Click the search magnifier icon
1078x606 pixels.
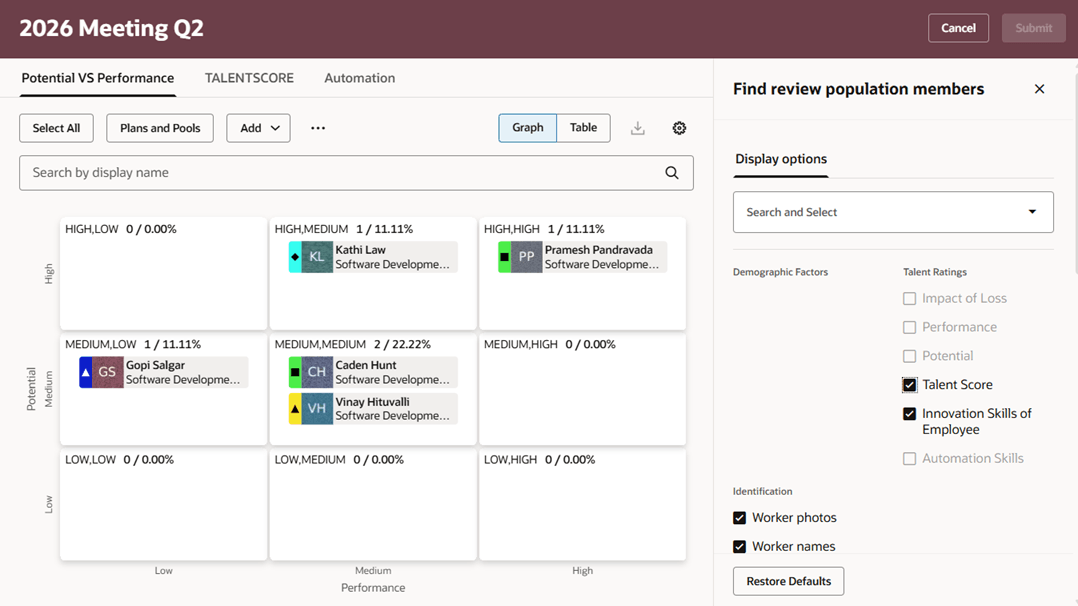672,173
